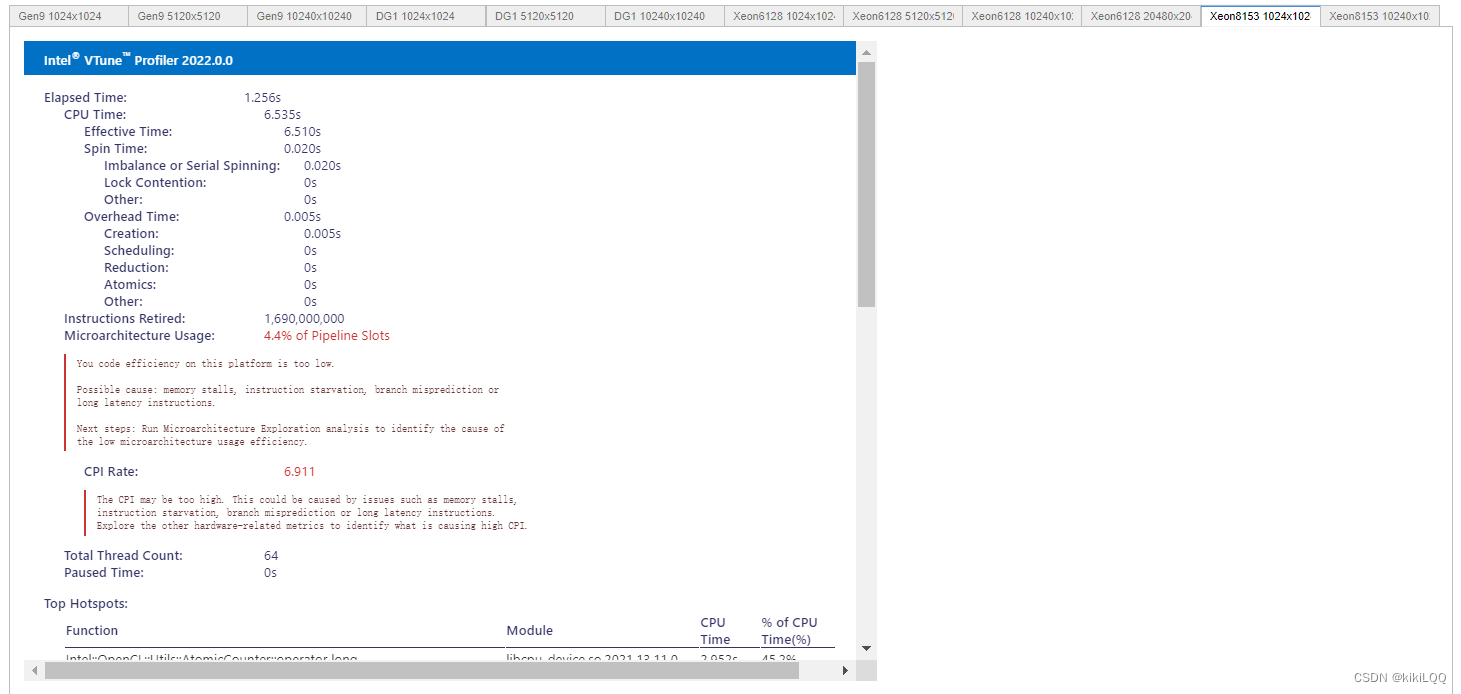1461x694 pixels.
Task: Click the % of CPU Time(%) column header
Action: click(789, 631)
